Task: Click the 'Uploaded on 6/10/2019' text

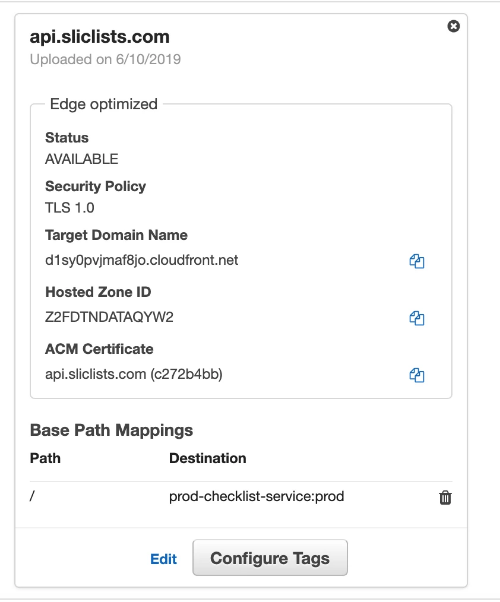Action: point(105,59)
